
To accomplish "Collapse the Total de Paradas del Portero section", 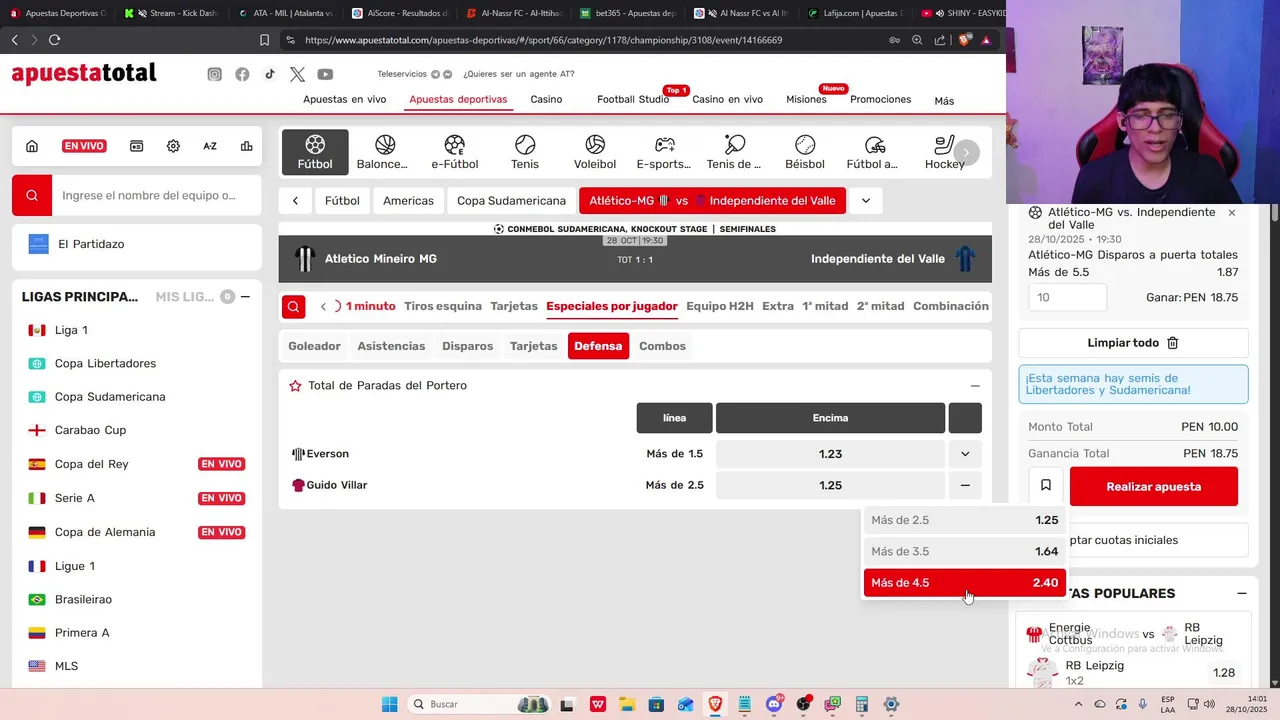I will pyautogui.click(x=975, y=386).
